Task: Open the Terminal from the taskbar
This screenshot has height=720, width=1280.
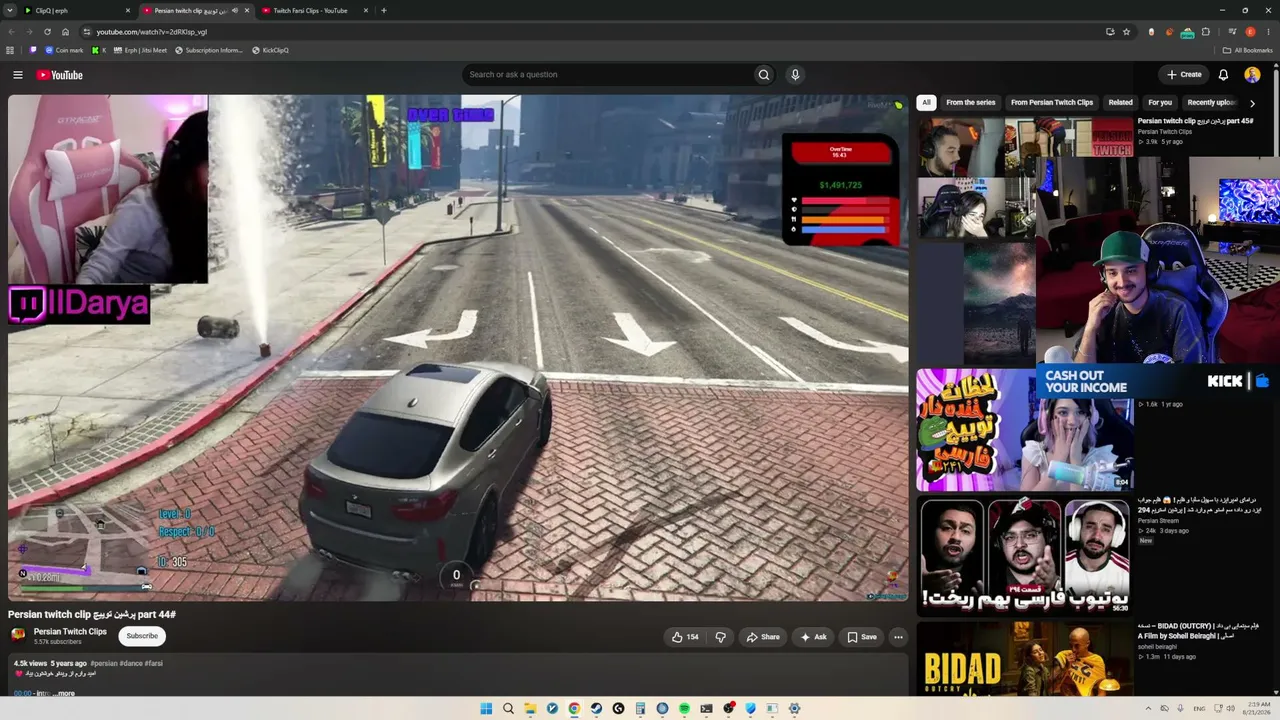Action: (x=706, y=709)
